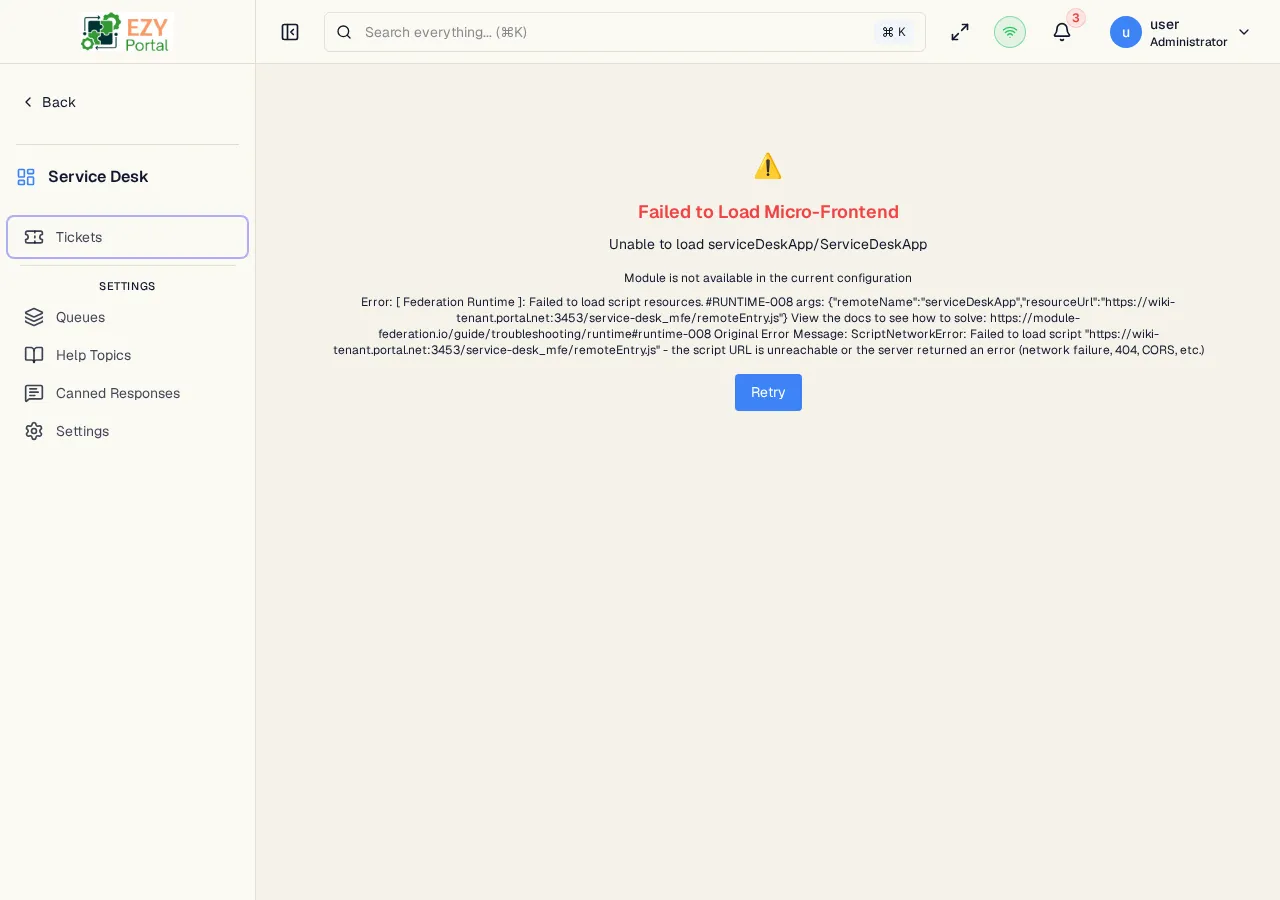This screenshot has height=900, width=1280.
Task: Open the Service Desk heading
Action: [98, 177]
